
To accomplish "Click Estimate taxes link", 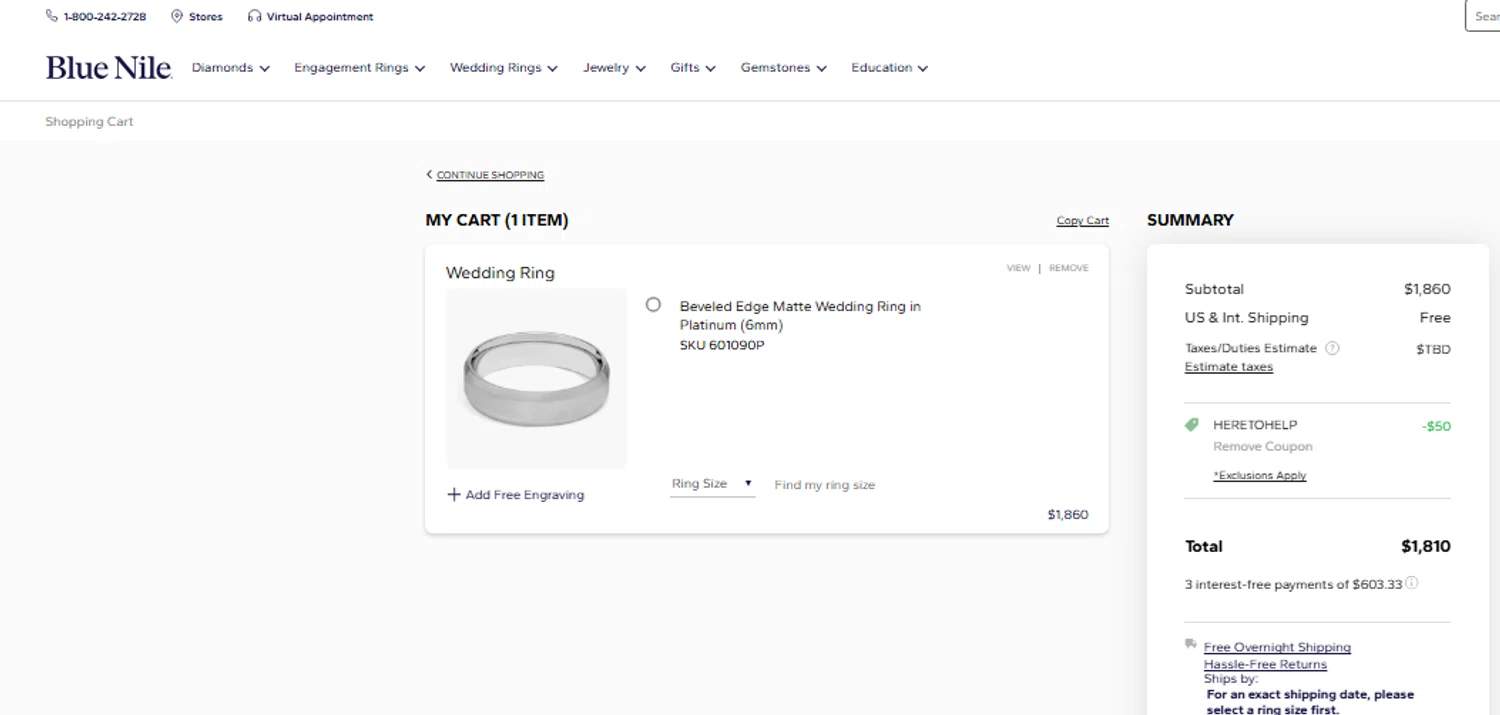I will (1229, 367).
